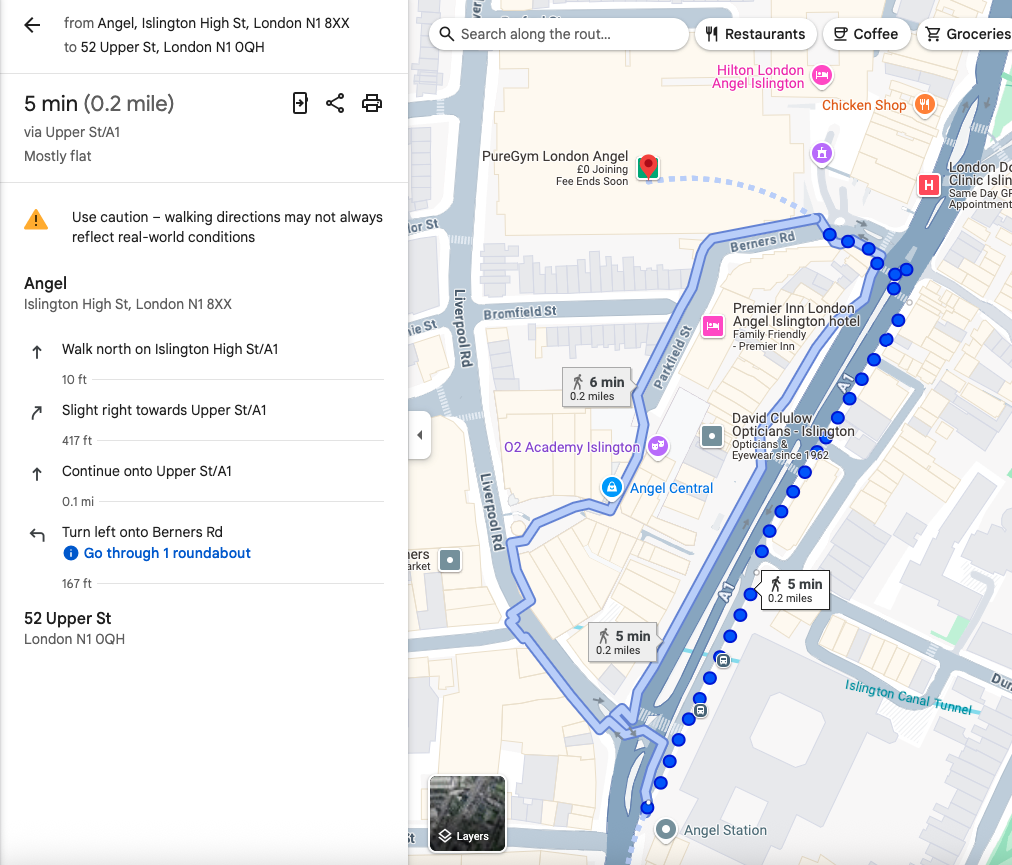Click the 52 Upper St destination heading
Screen dimensions: 1012x865
[68, 618]
